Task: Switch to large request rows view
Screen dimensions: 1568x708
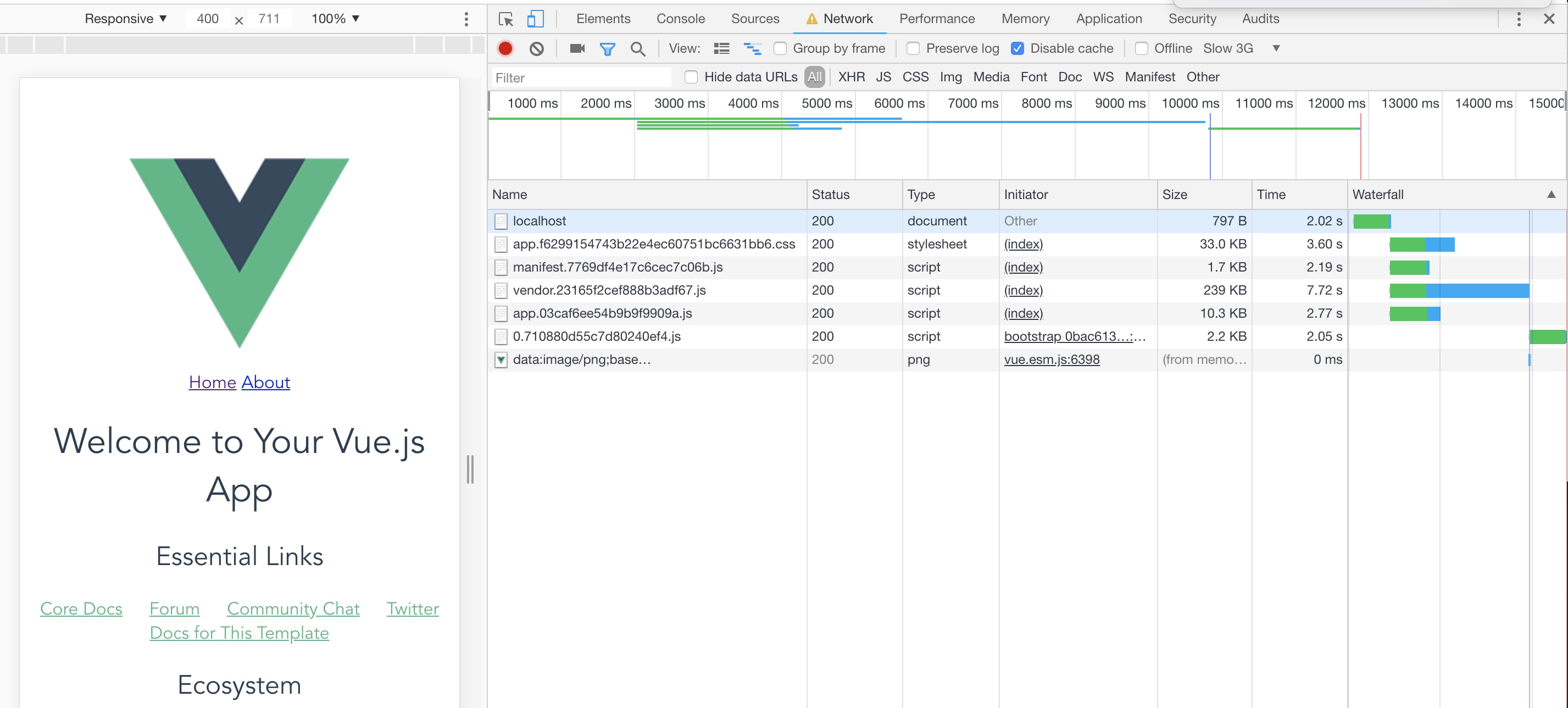Action: (721, 49)
